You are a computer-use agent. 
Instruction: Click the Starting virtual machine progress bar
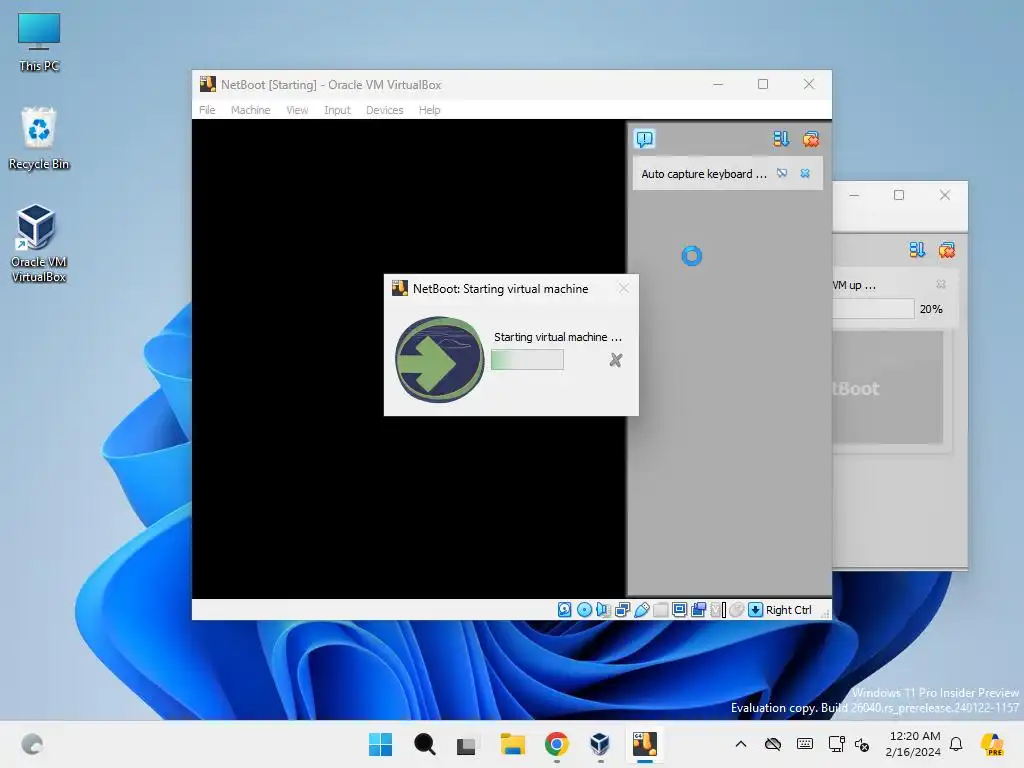(527, 360)
